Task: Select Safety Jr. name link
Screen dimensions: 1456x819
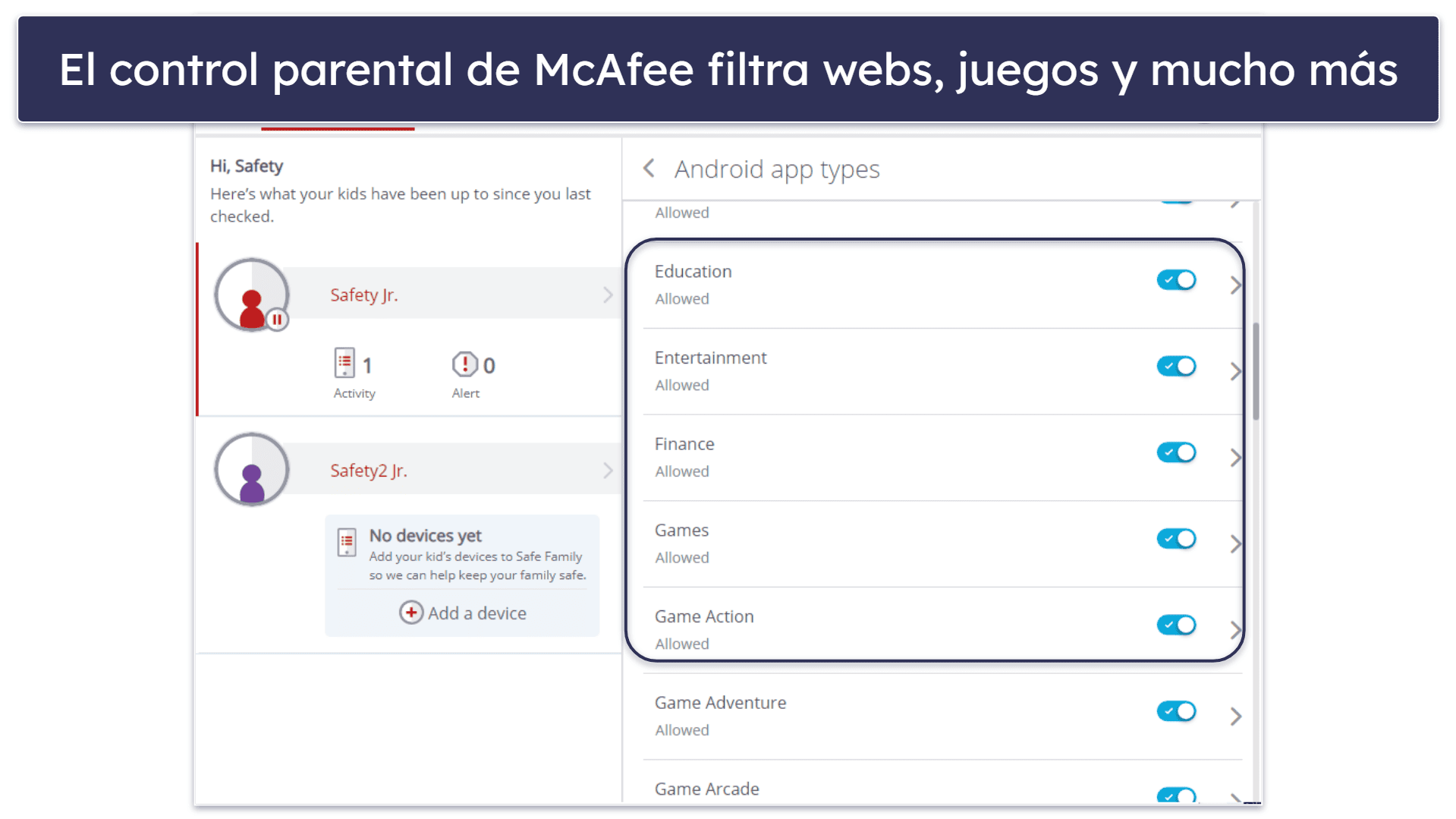Action: [363, 295]
